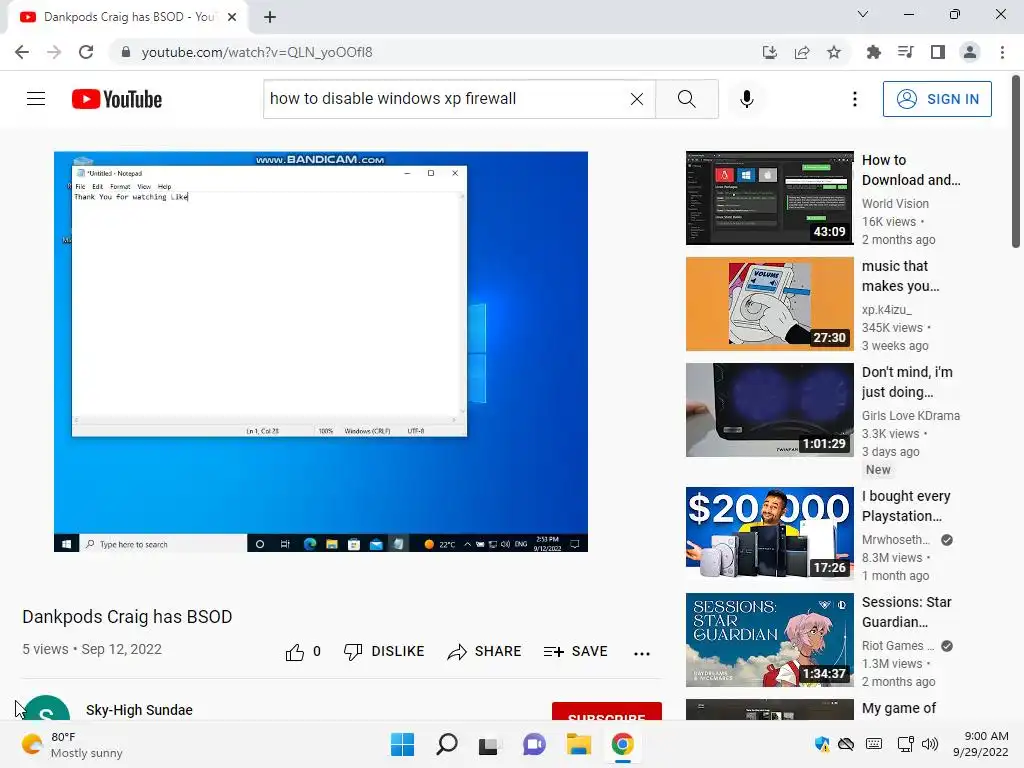1024x768 pixels.
Task: Click Chrome icon on taskbar
Action: tap(622, 744)
